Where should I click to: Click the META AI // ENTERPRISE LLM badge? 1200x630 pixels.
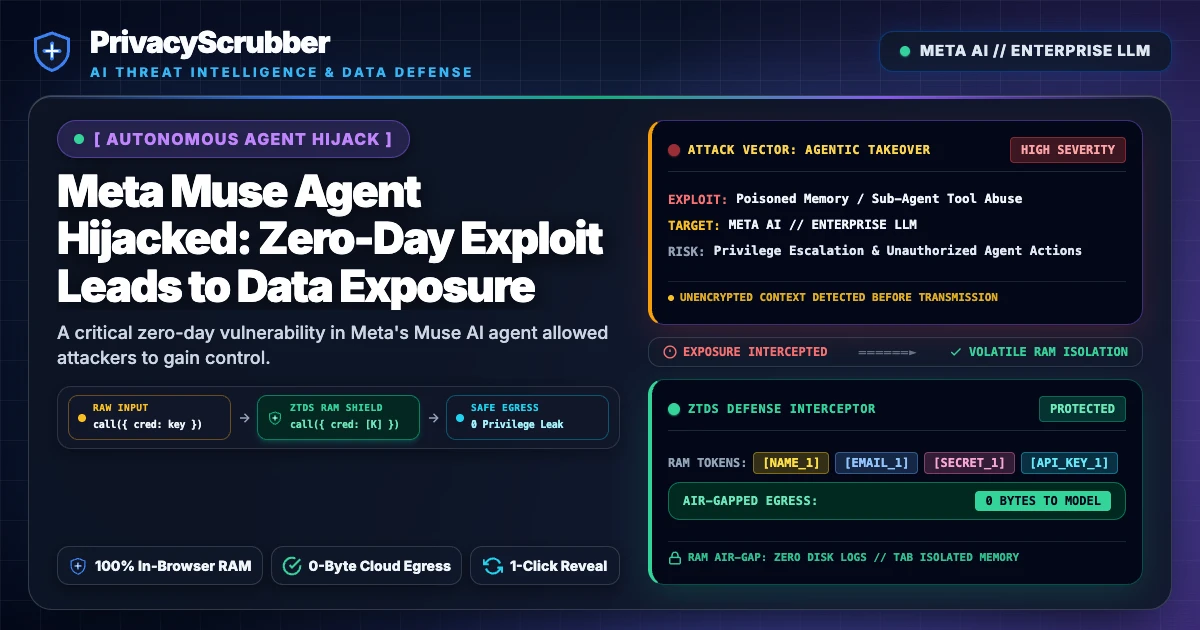[x=1025, y=51]
